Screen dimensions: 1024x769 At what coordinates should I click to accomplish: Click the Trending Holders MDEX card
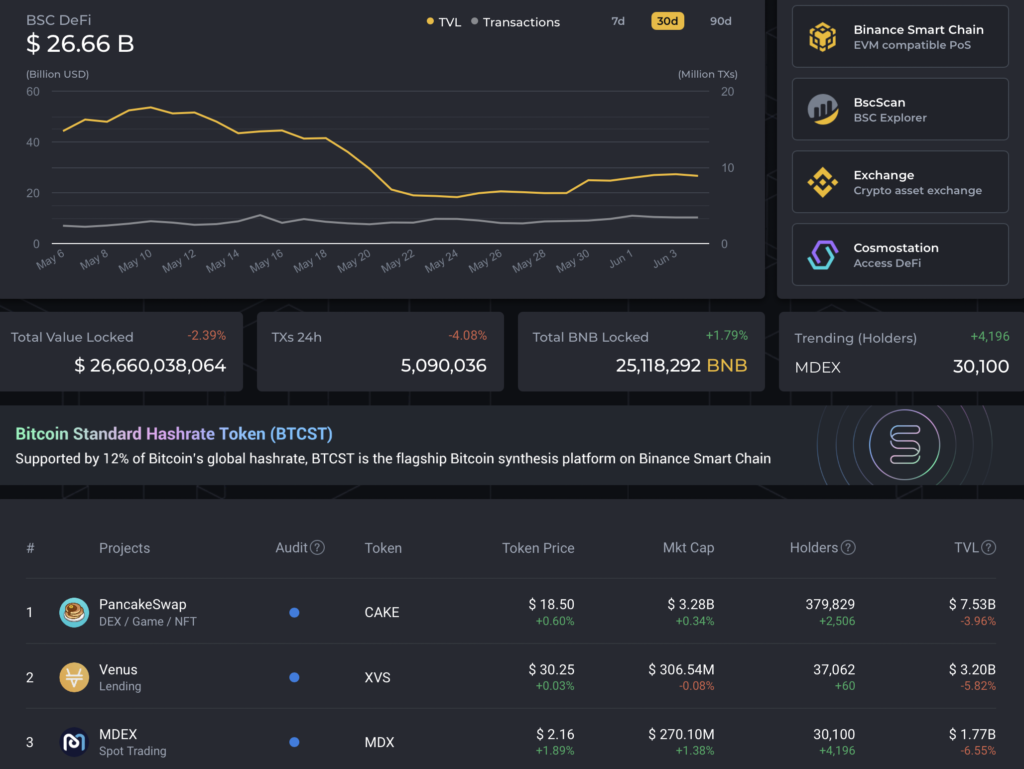click(x=901, y=352)
